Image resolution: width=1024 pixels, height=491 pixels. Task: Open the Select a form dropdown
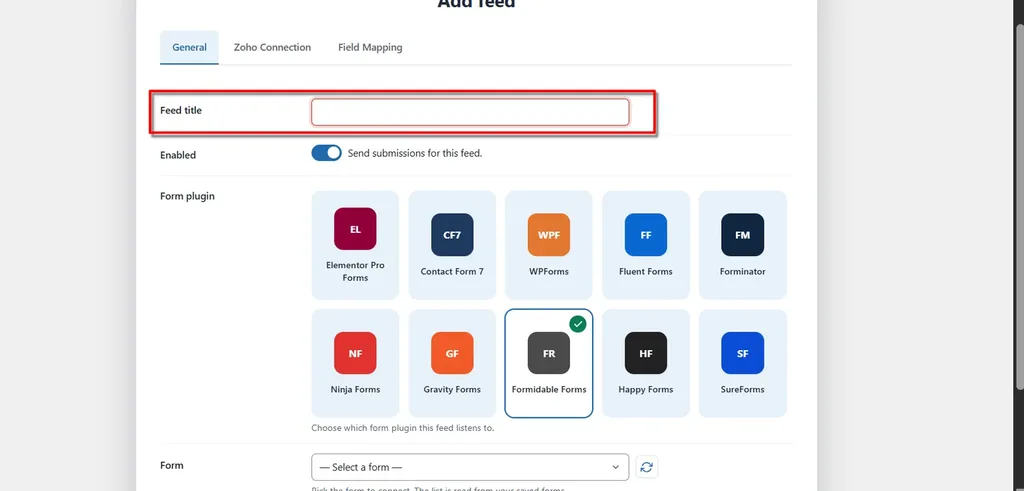coord(470,467)
